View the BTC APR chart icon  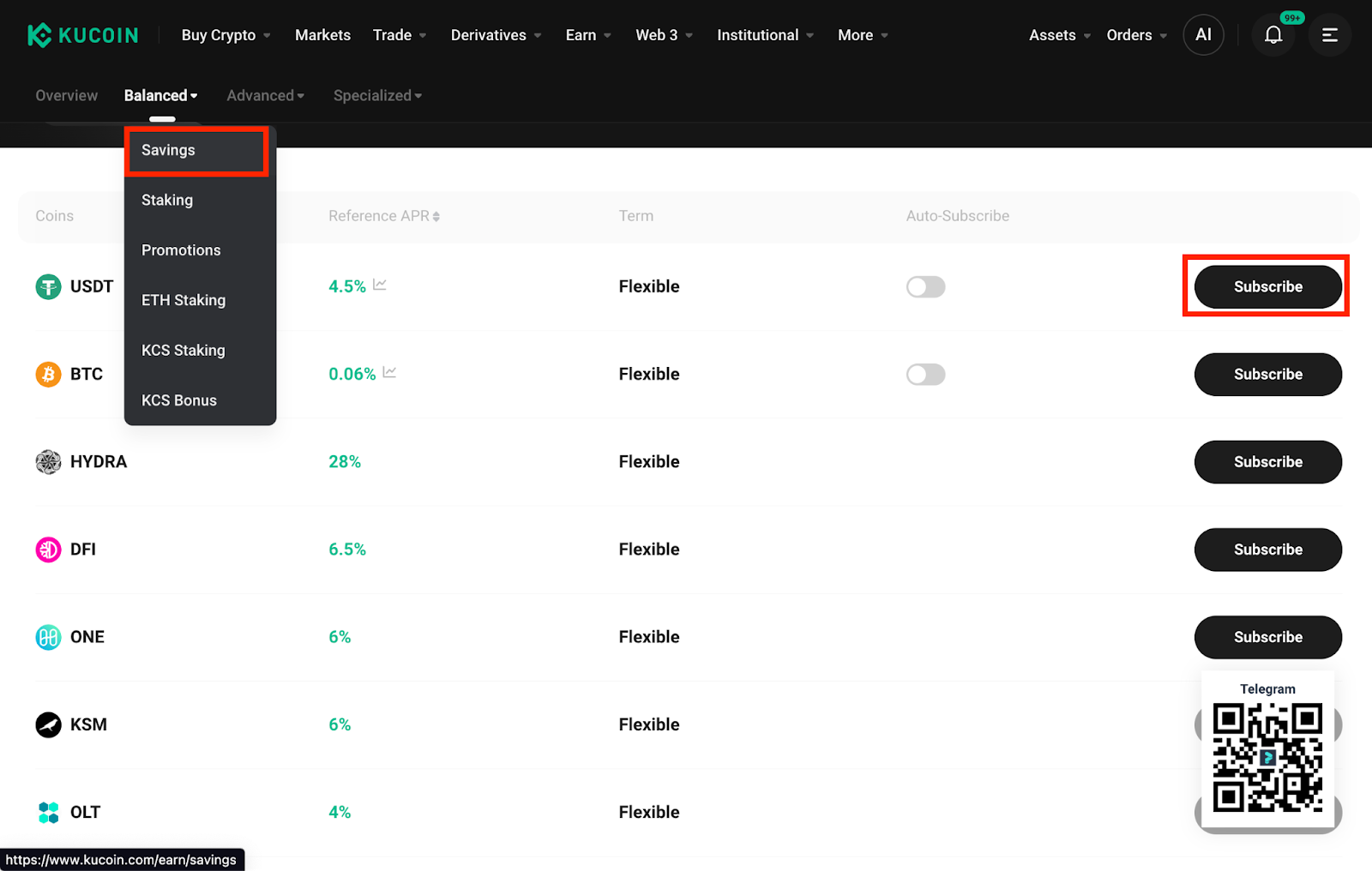coord(389,373)
